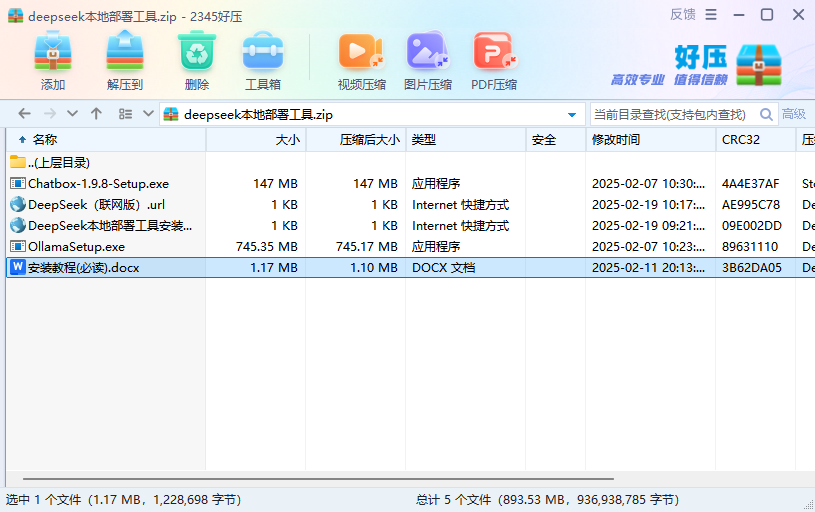Screen dimensions: 815x512
Task: Click the 删除 (Delete) trash icon
Action: point(196,51)
